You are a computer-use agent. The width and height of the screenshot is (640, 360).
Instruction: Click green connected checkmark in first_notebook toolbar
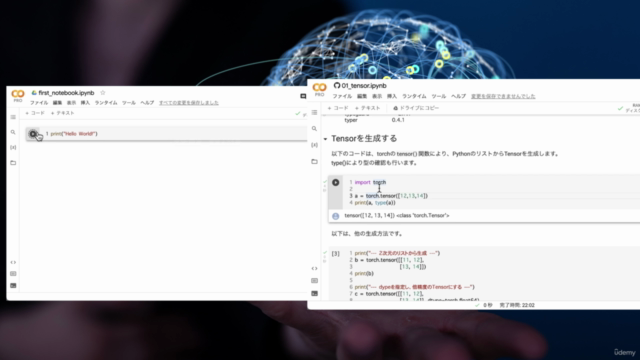coord(298,113)
